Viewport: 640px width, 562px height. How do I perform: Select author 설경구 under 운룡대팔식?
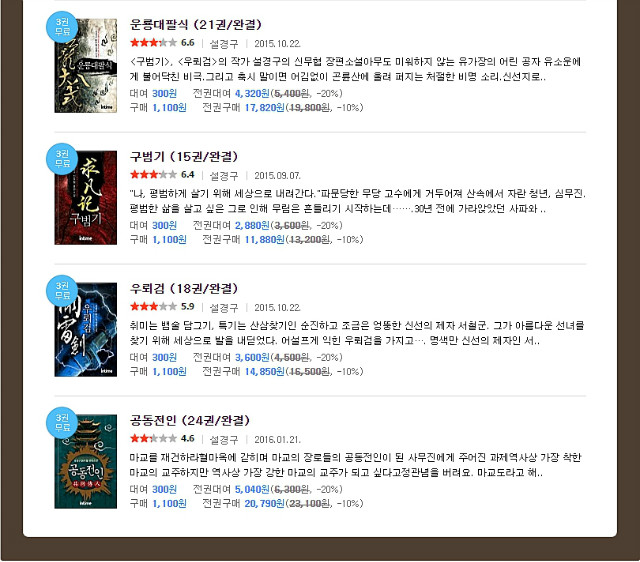[x=224, y=44]
